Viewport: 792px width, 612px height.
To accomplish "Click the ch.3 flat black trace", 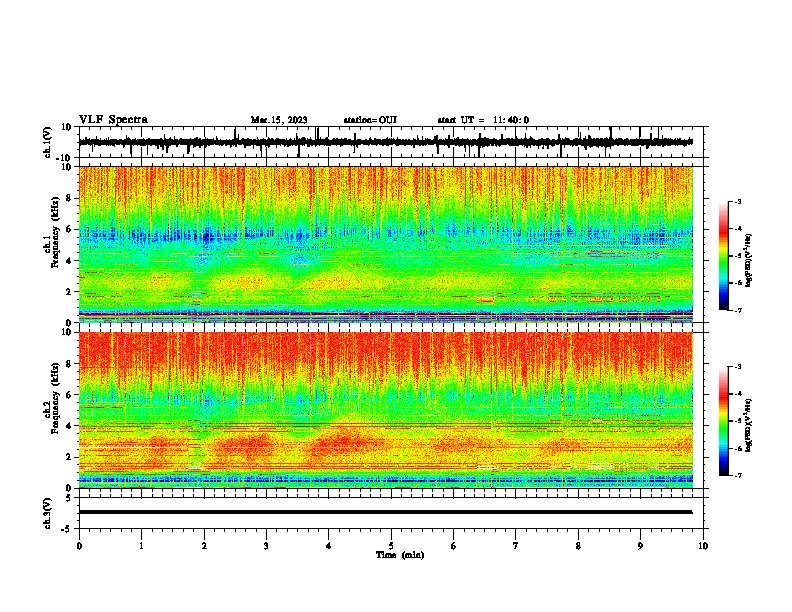I will pos(385,512).
